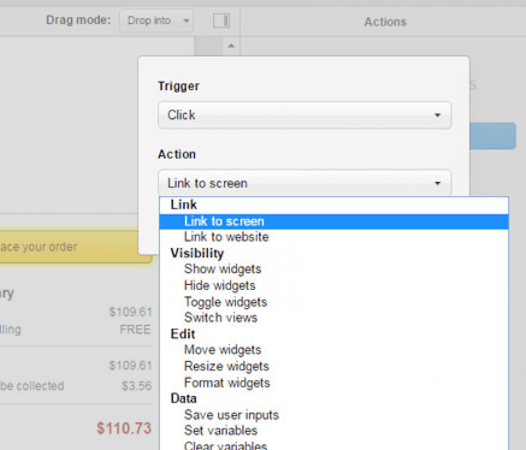The height and width of the screenshot is (450, 526).
Task: Open the Action dropdown arrow
Action: (x=437, y=183)
